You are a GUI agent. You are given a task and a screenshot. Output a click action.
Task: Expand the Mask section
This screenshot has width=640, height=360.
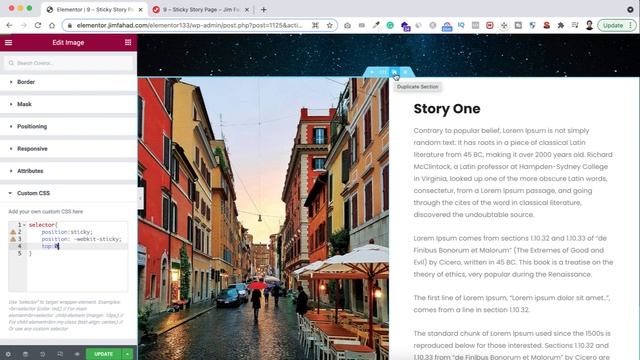point(69,104)
